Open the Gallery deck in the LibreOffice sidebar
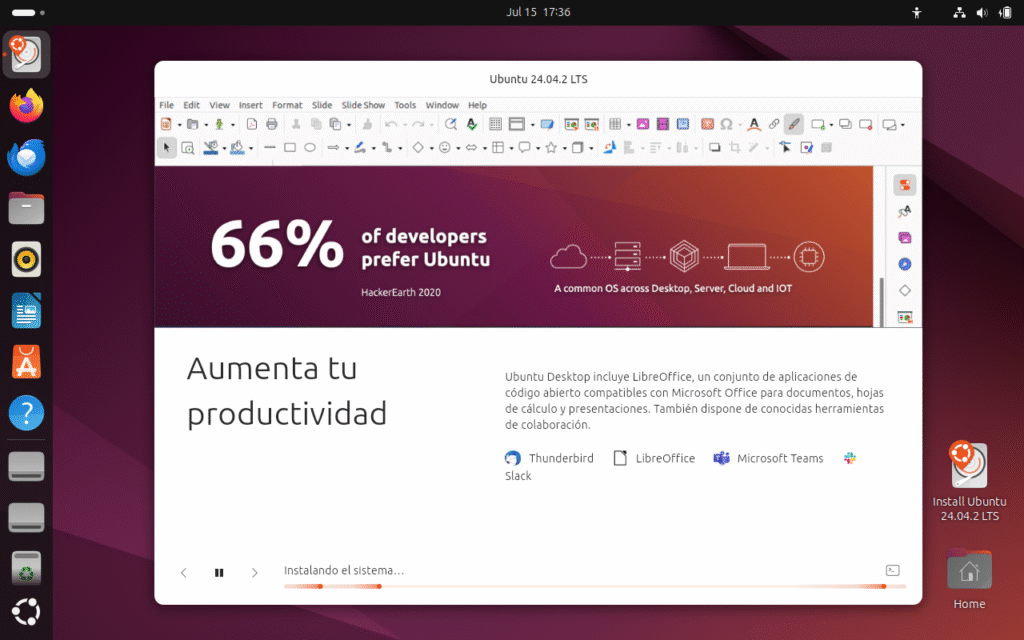 (x=904, y=238)
